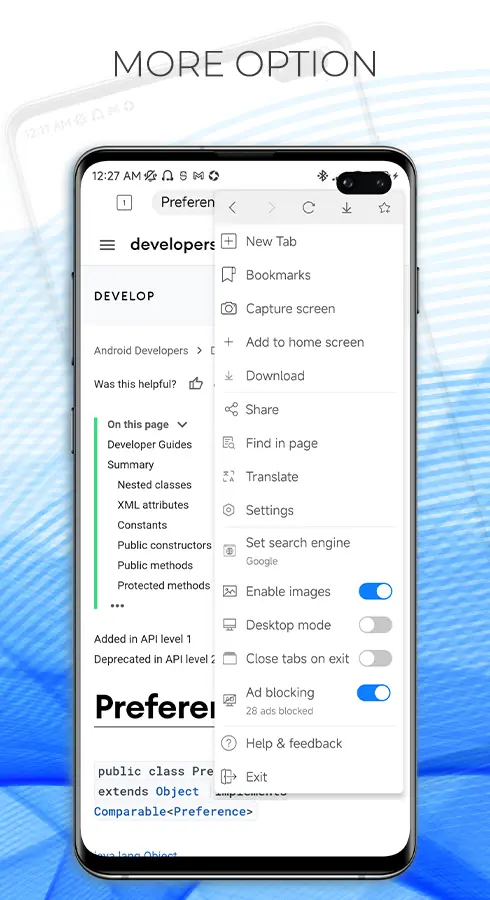Select New Tab menu entry
490x900 pixels.
[309, 242]
